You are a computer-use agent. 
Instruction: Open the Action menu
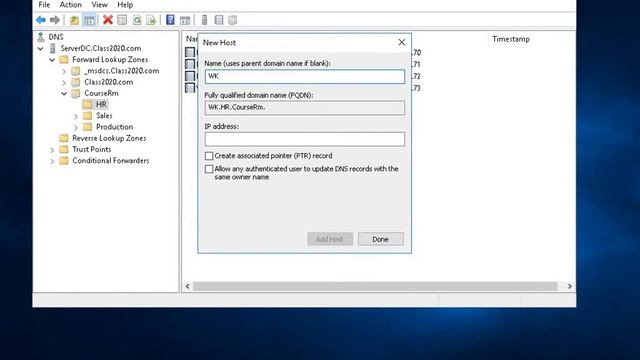click(x=71, y=5)
